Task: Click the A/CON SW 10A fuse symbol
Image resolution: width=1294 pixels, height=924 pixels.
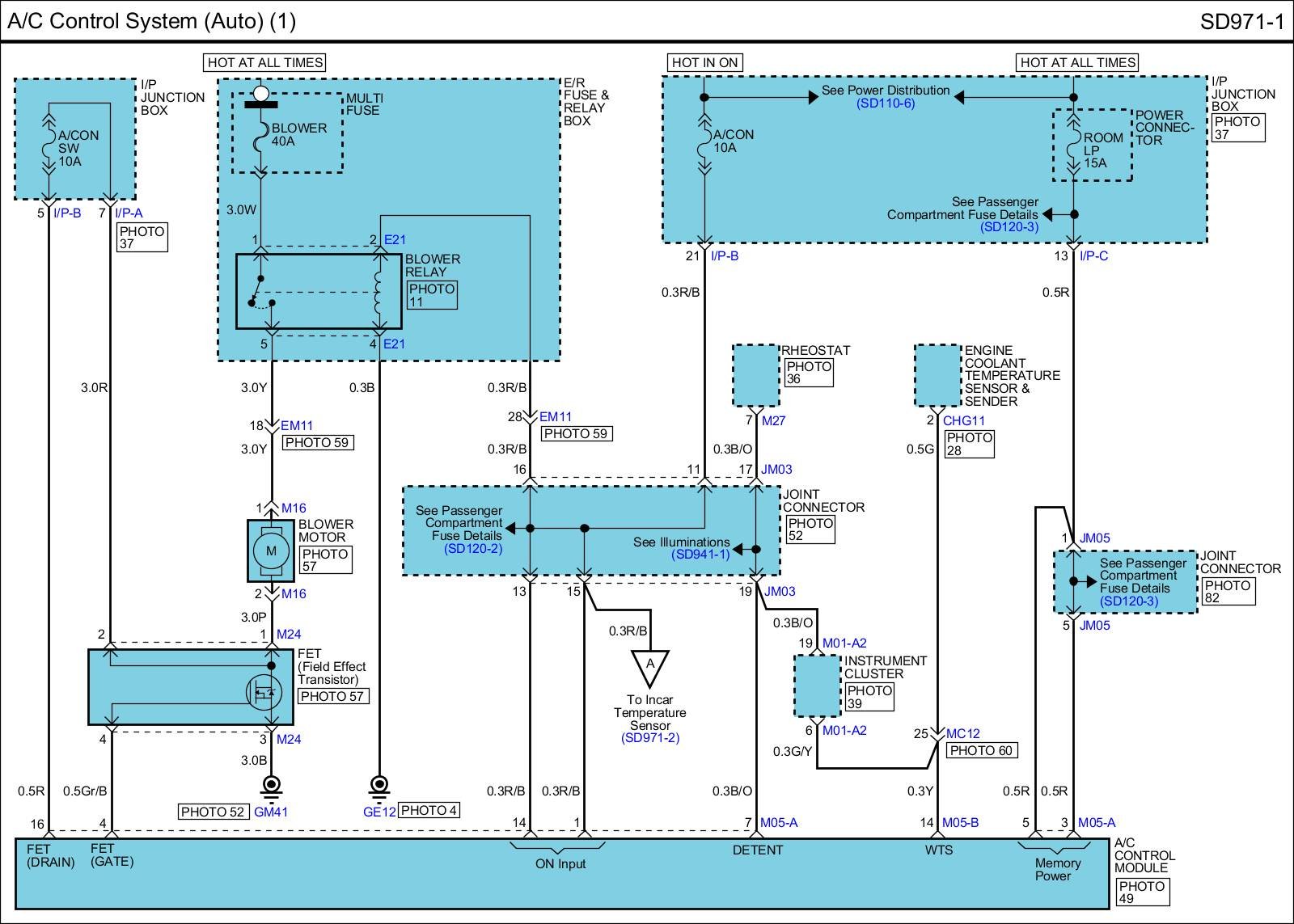Action: point(48,148)
